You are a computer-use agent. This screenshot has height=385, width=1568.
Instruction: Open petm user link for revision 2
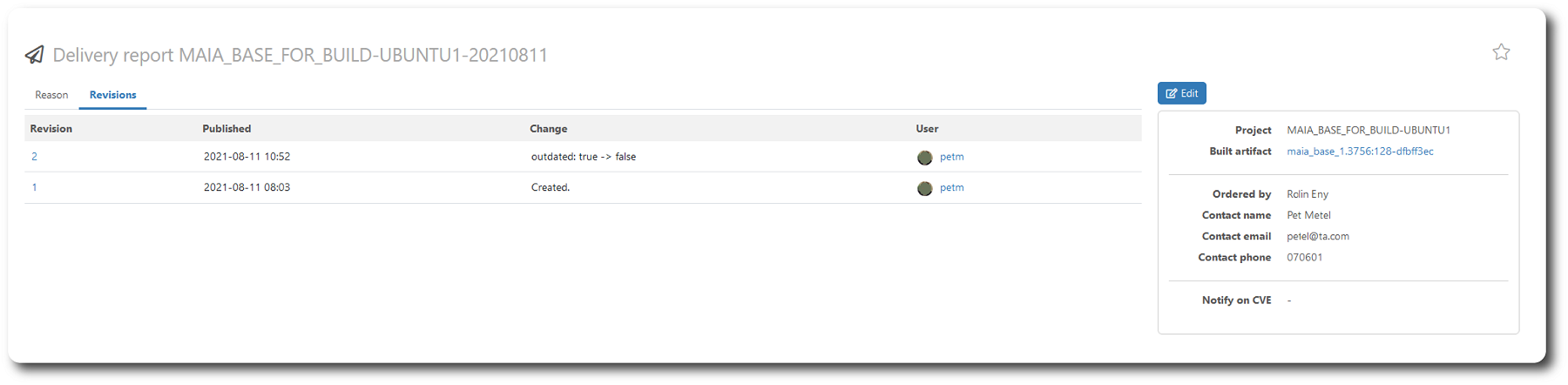click(x=952, y=157)
